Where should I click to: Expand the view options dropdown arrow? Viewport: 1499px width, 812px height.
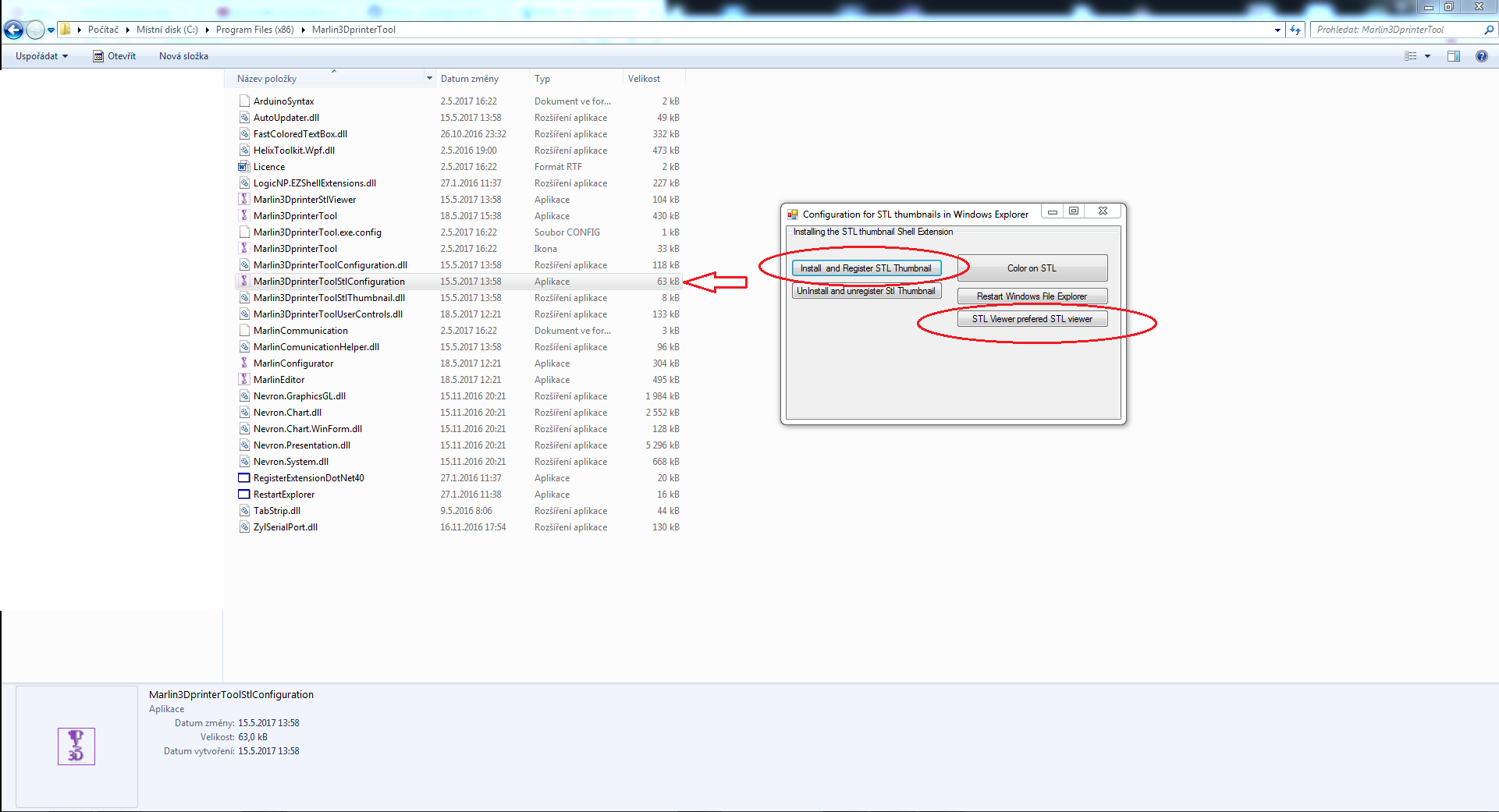click(1427, 56)
